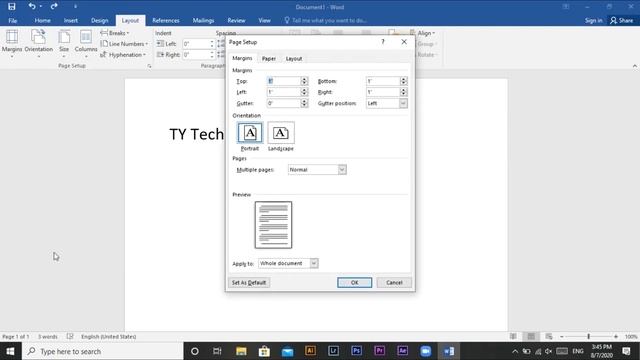Click Sign in link
The image size is (640, 360).
click(x=593, y=20)
